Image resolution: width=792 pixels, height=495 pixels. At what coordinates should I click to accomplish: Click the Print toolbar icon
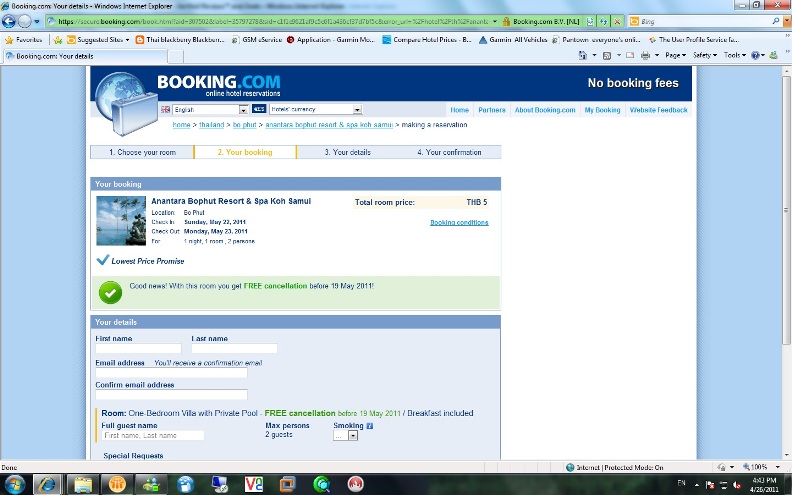pos(645,55)
